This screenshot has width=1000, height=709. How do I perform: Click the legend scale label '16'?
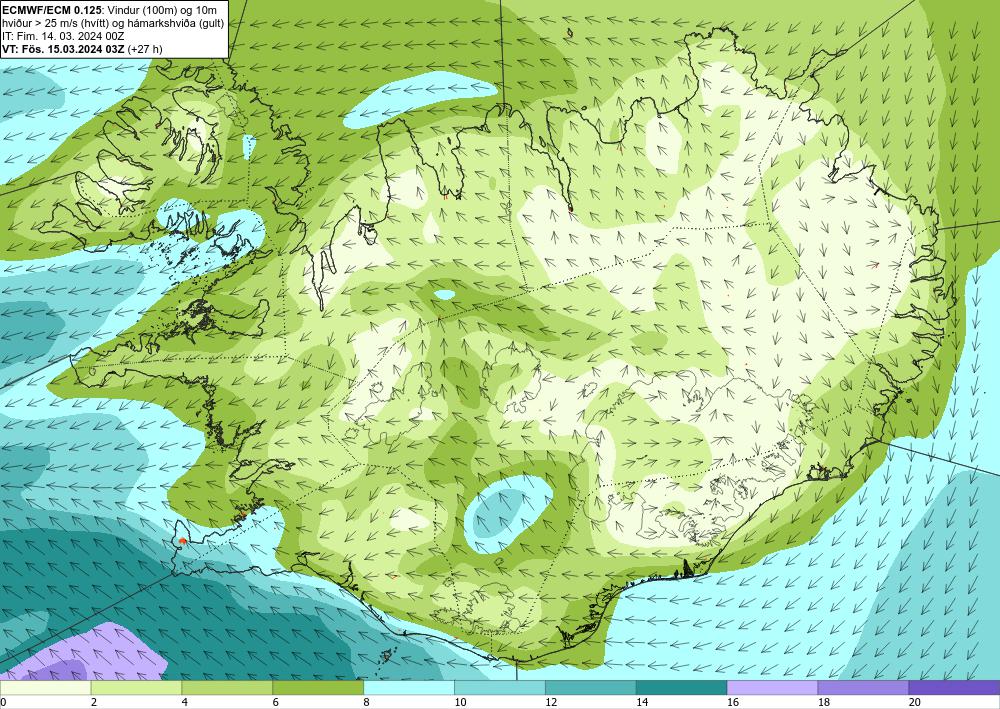tap(733, 702)
